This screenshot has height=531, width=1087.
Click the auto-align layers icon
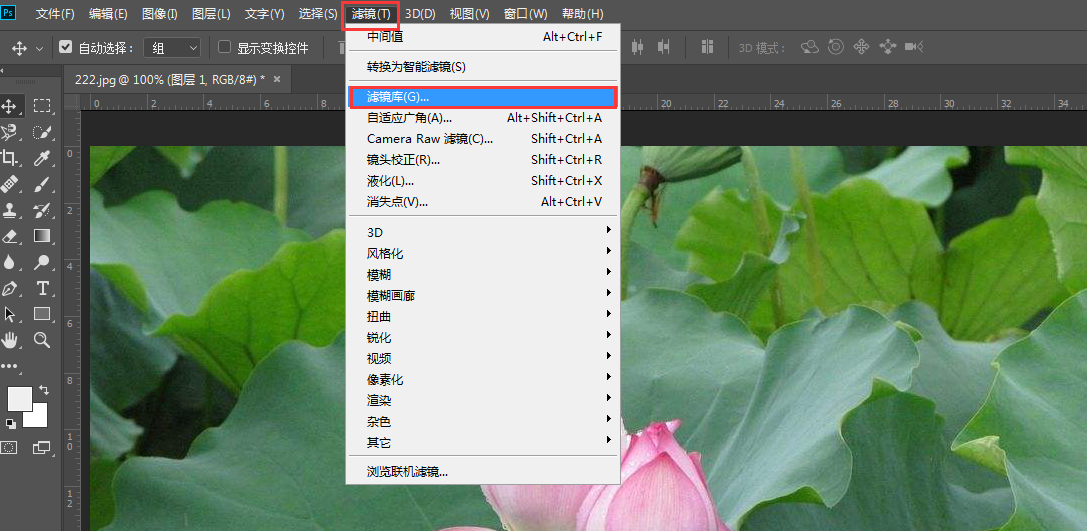tap(707, 47)
